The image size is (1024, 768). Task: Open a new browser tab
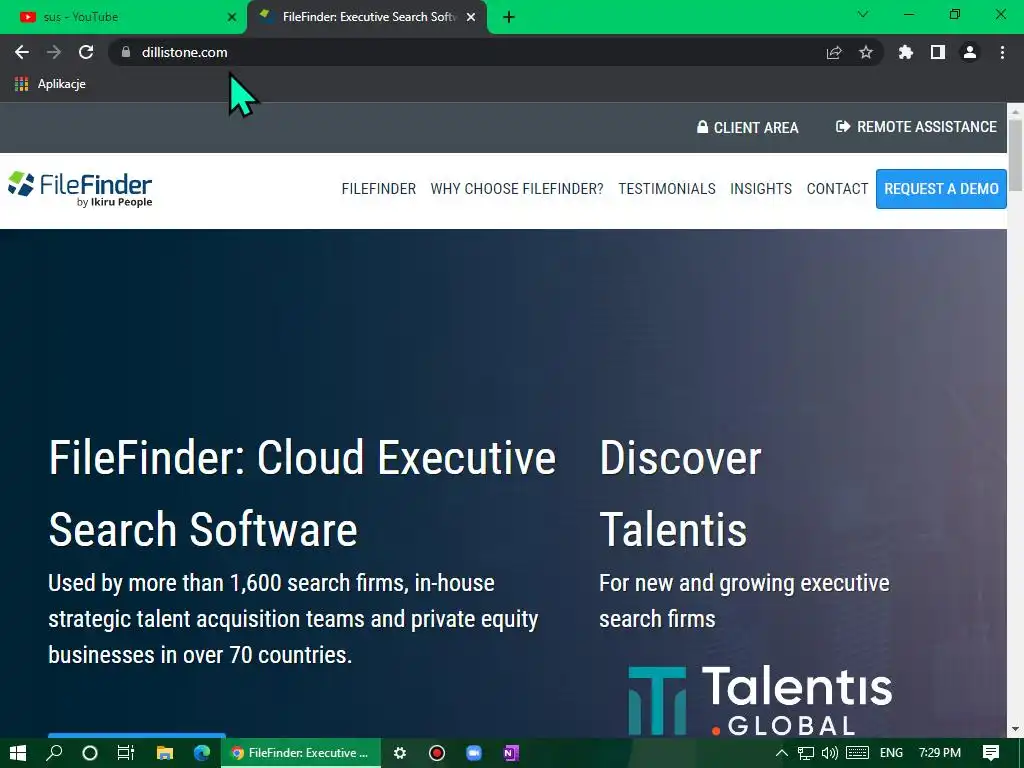509,17
